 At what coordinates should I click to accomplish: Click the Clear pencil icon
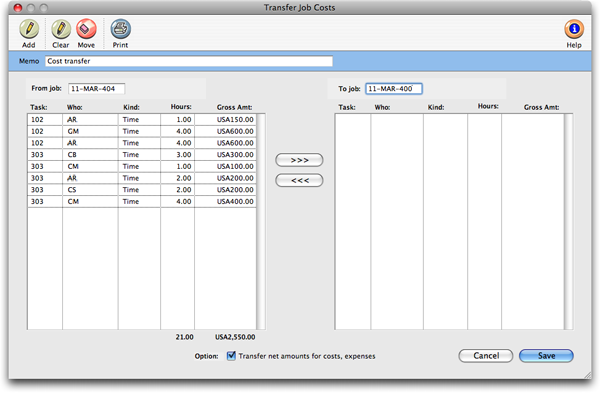pos(61,29)
